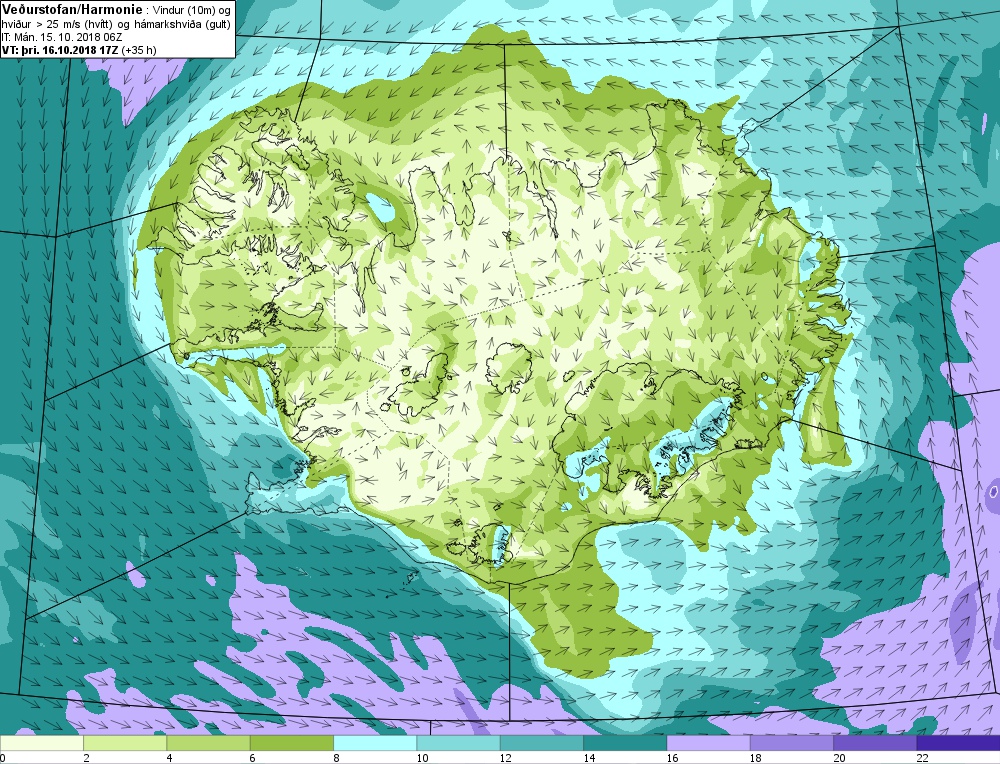Click the legend scale label '2'

tap(86, 758)
